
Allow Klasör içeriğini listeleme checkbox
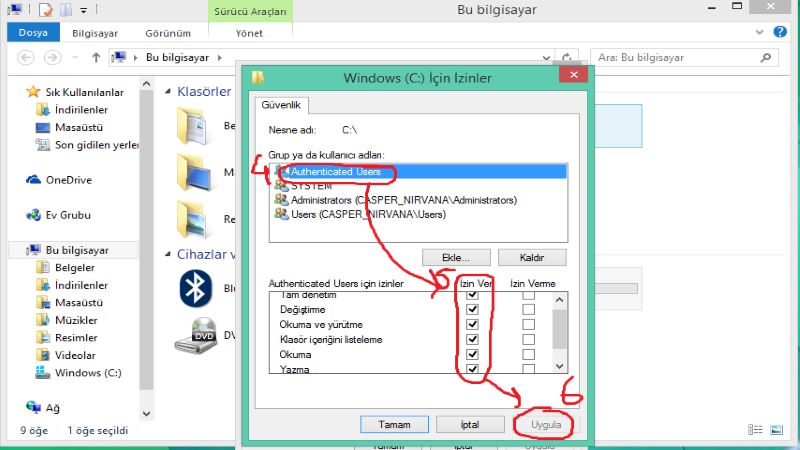472,339
